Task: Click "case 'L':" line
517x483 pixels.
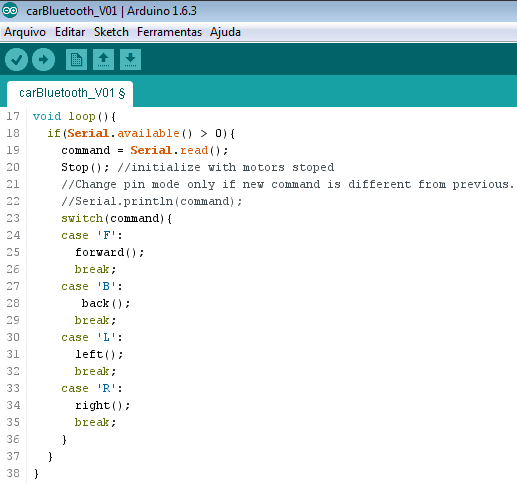Action: (92, 337)
